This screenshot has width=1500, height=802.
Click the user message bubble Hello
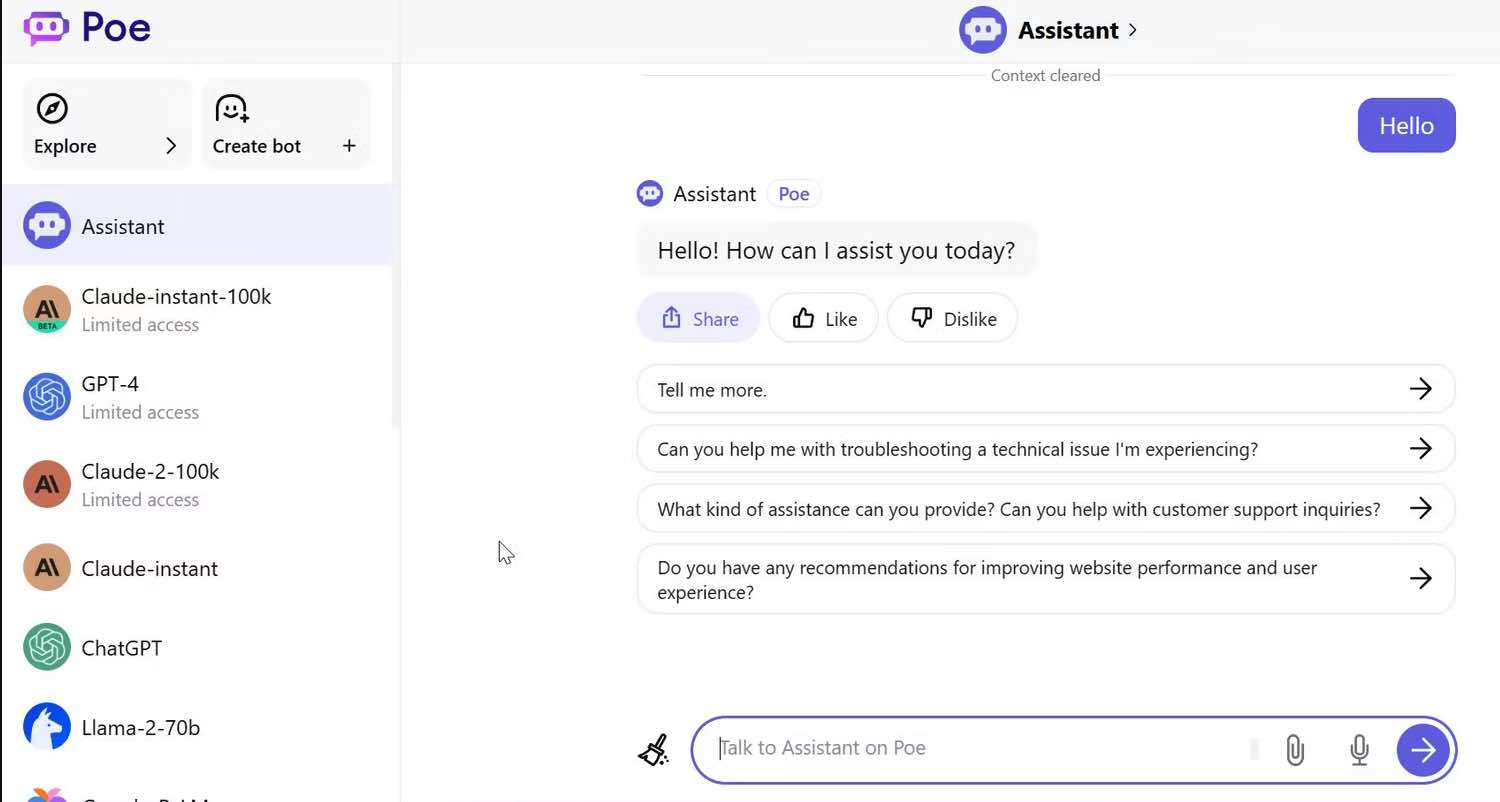pyautogui.click(x=1406, y=125)
